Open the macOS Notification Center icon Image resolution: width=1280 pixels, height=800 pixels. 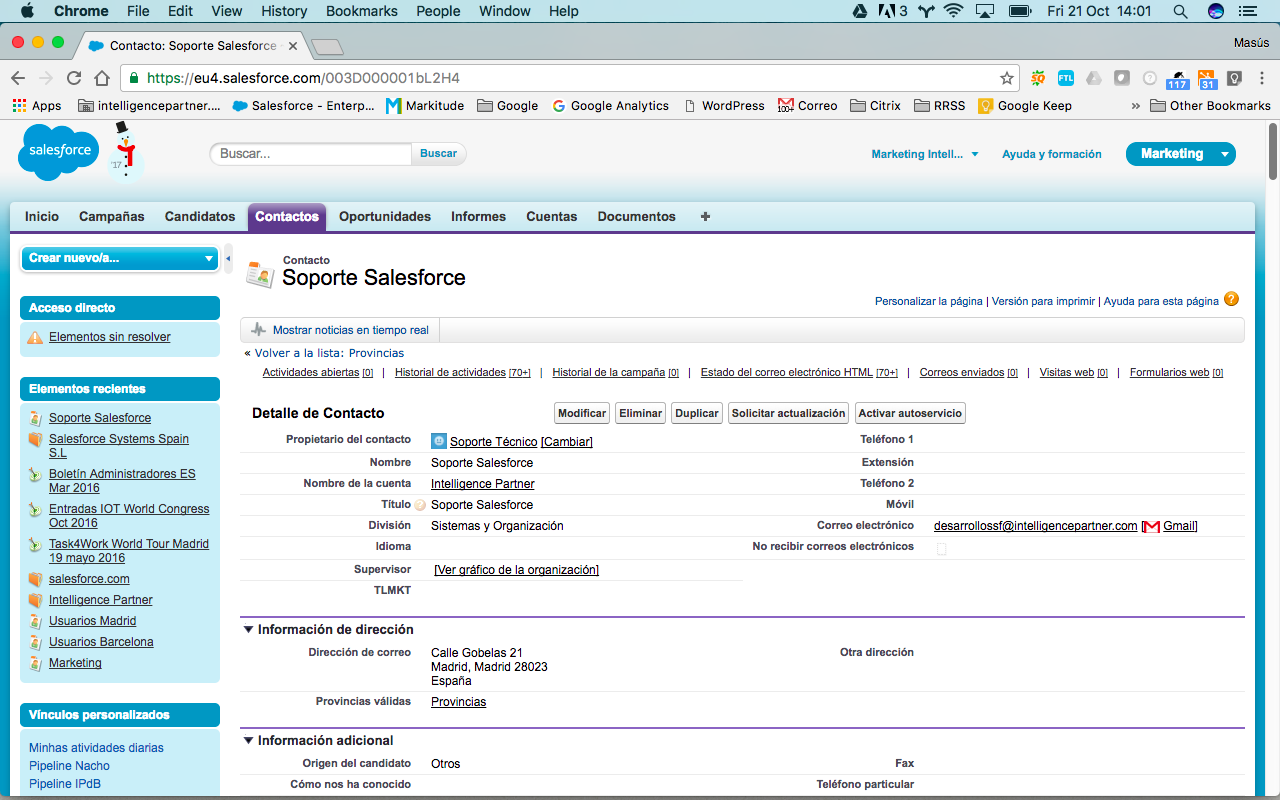[1249, 11]
